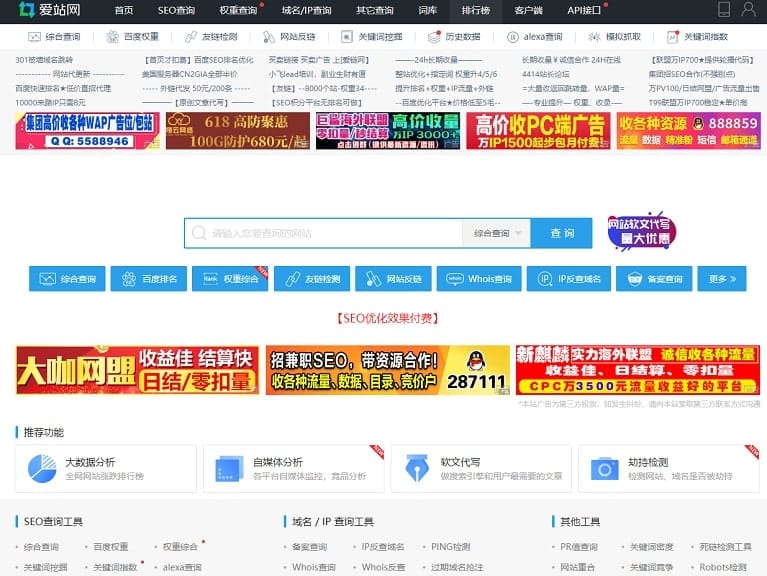This screenshot has height=576, width=767.
Task: Click the 大咖网盟 banner advertisement
Action: [136, 370]
